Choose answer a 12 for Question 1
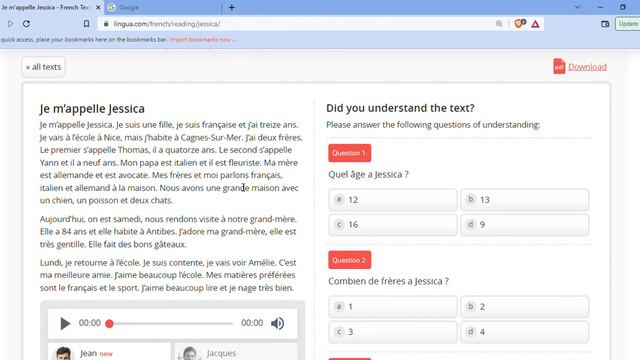This screenshot has width=640, height=360. point(393,200)
